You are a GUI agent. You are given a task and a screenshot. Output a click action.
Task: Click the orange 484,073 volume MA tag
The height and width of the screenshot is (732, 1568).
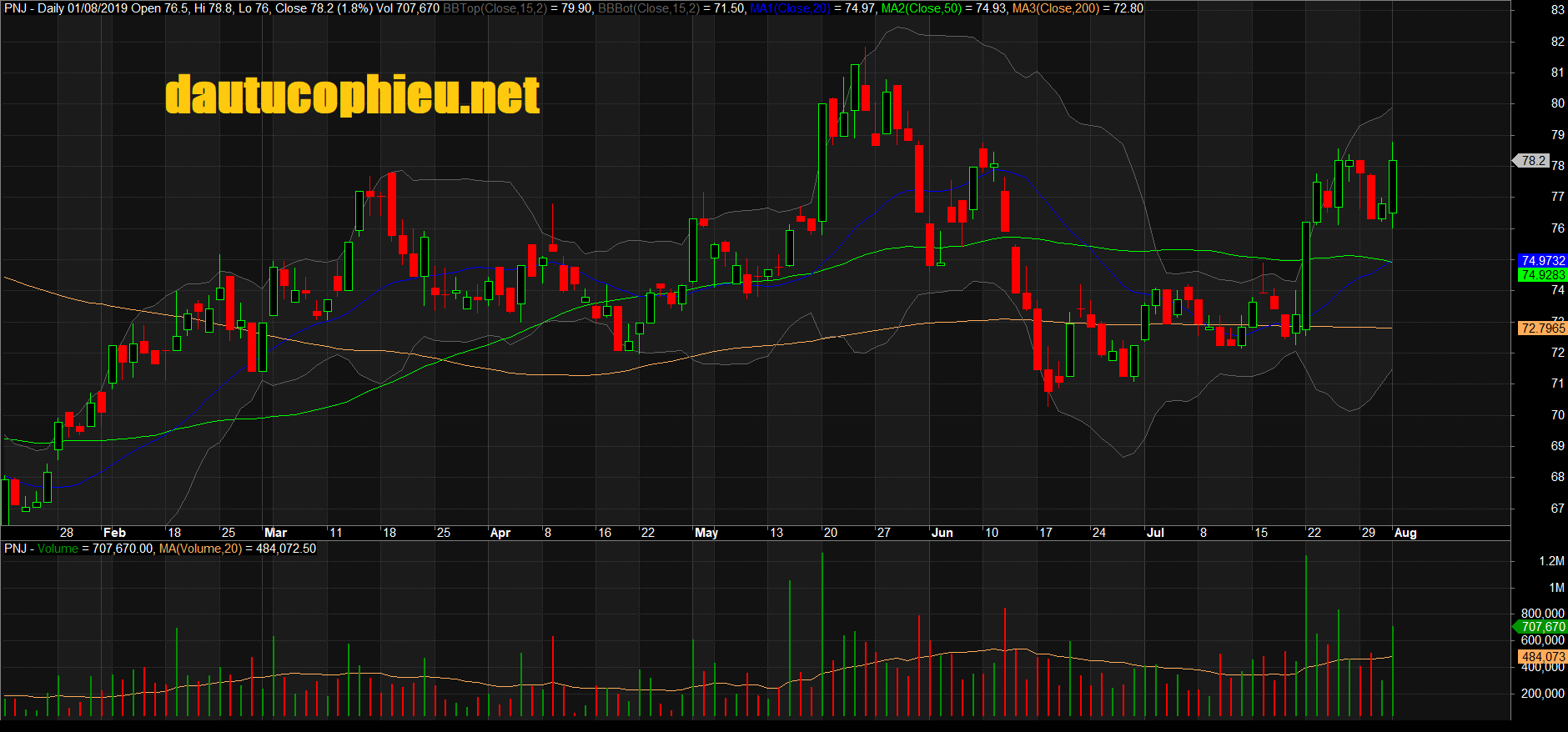[x=1543, y=657]
